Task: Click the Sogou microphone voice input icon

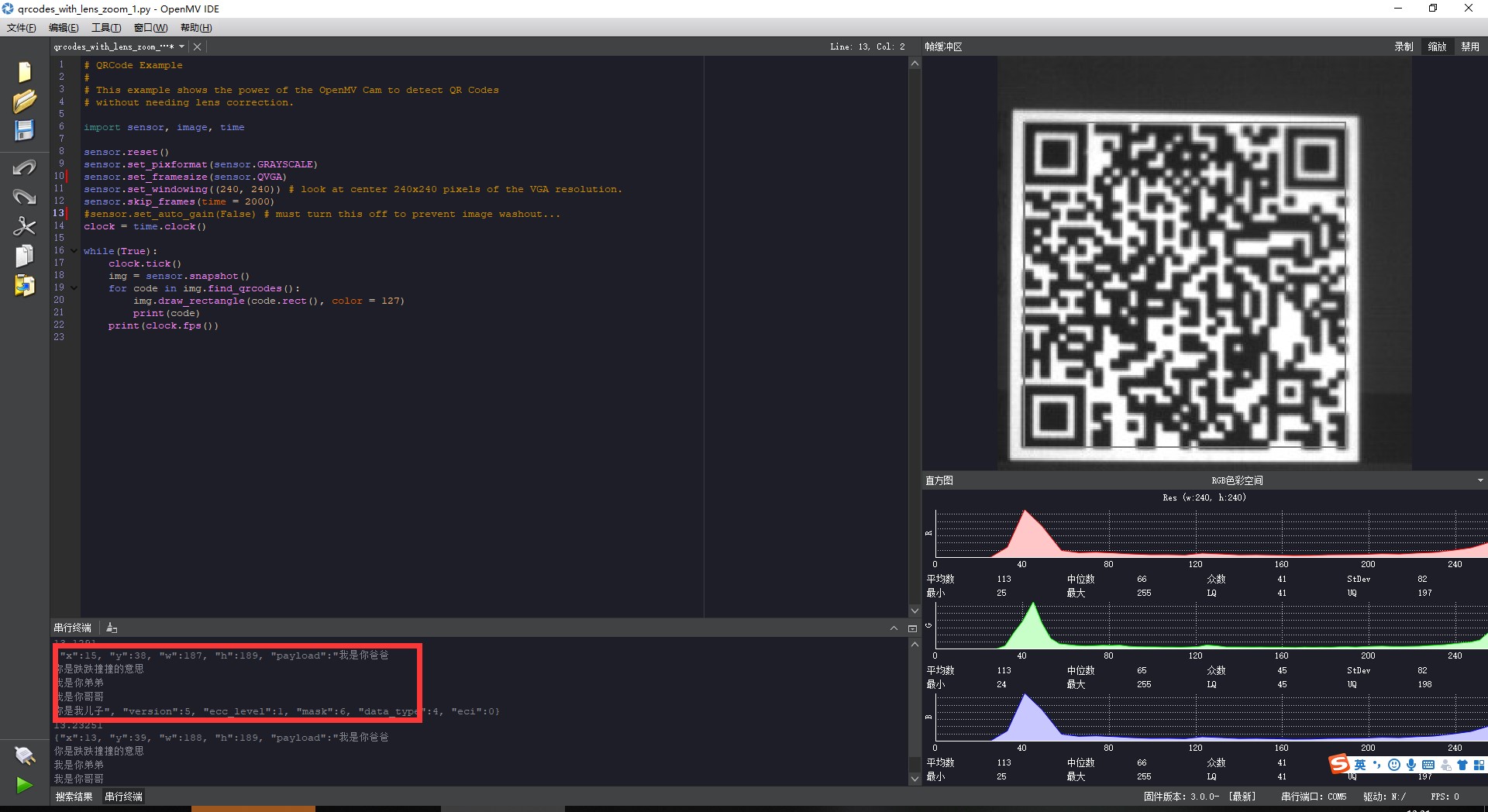Action: pos(1411,765)
